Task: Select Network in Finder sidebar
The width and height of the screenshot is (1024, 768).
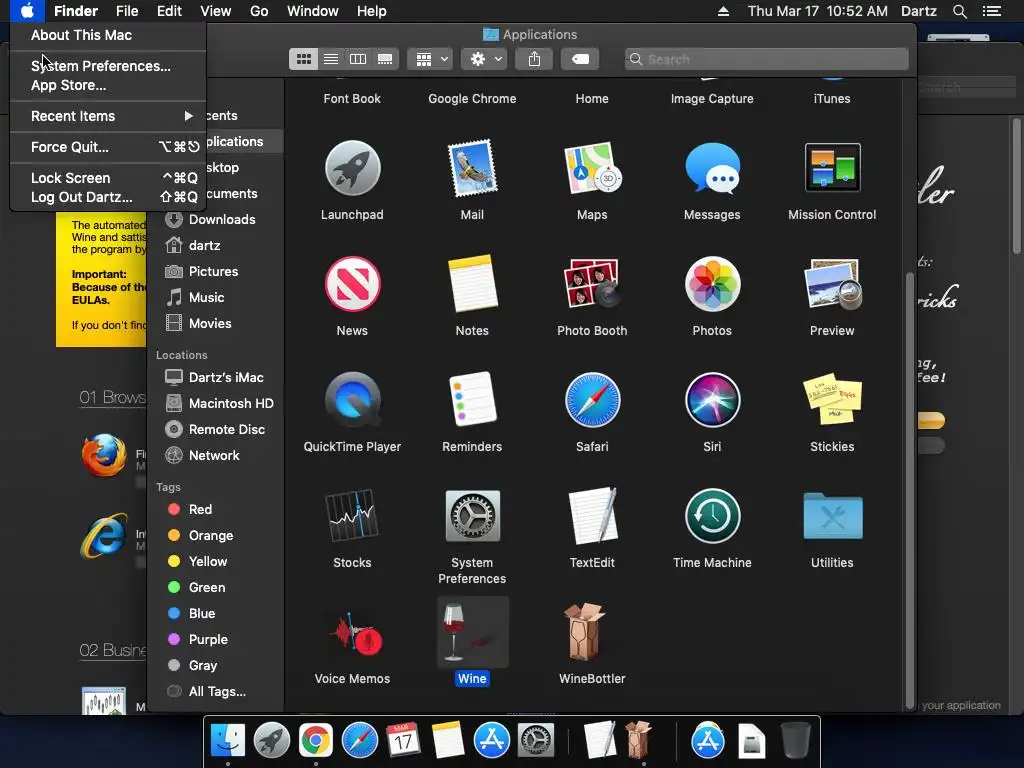Action: click(x=216, y=456)
